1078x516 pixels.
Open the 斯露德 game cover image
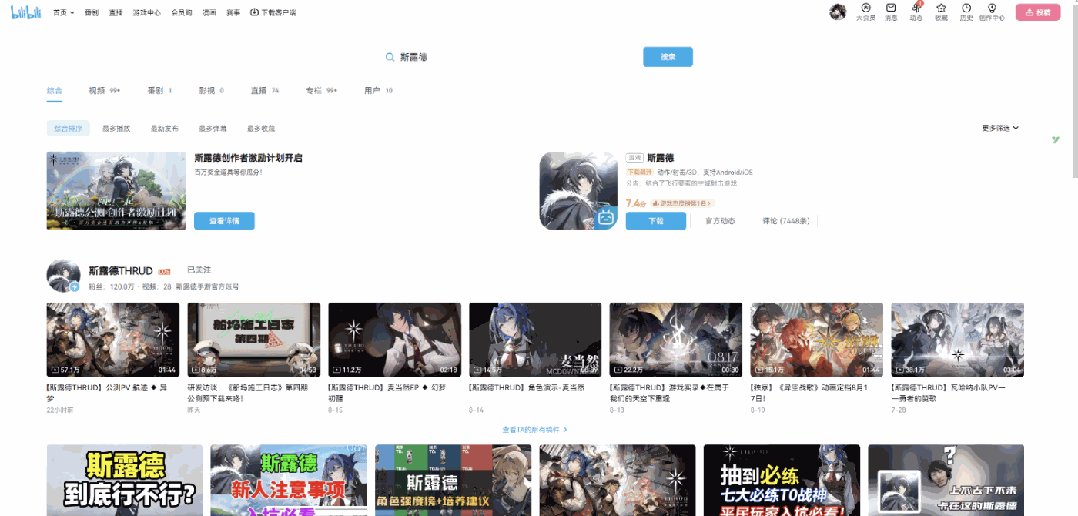pos(579,191)
